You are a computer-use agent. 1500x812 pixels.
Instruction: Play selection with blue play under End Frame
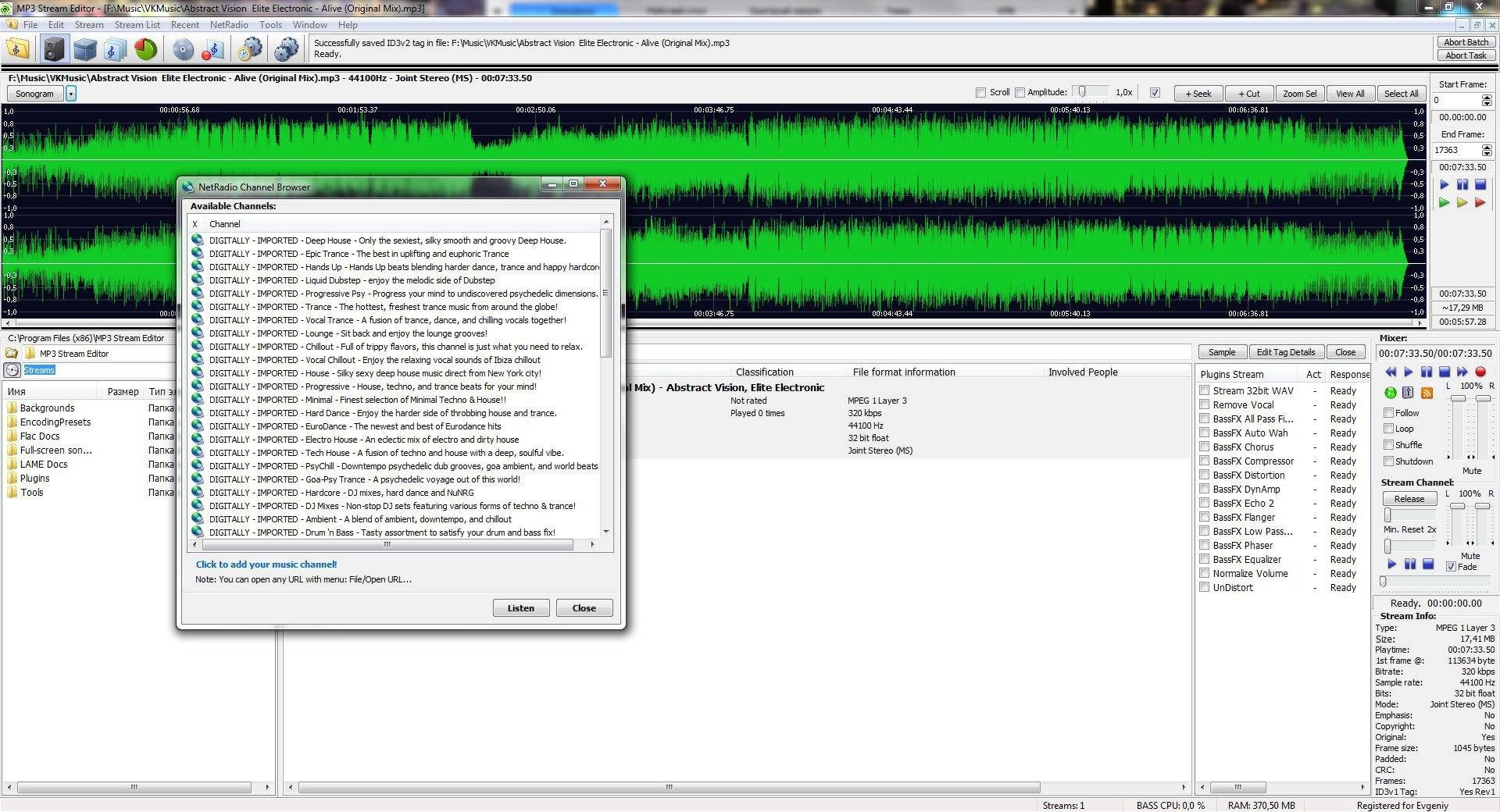pos(1444,185)
